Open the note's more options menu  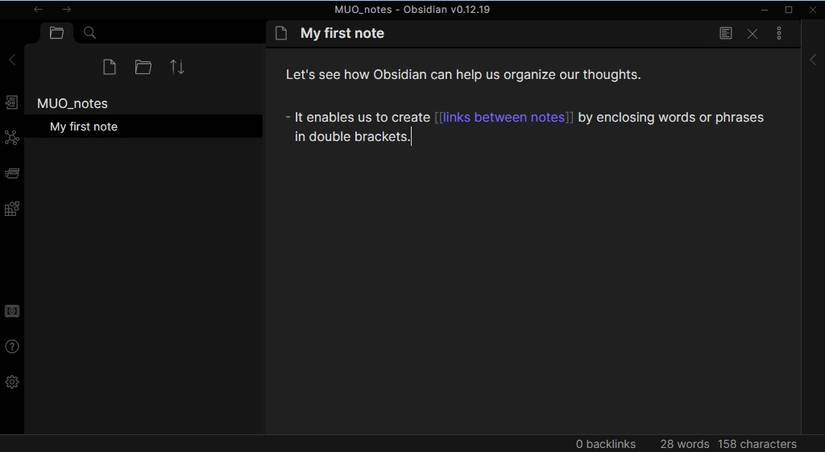(779, 33)
